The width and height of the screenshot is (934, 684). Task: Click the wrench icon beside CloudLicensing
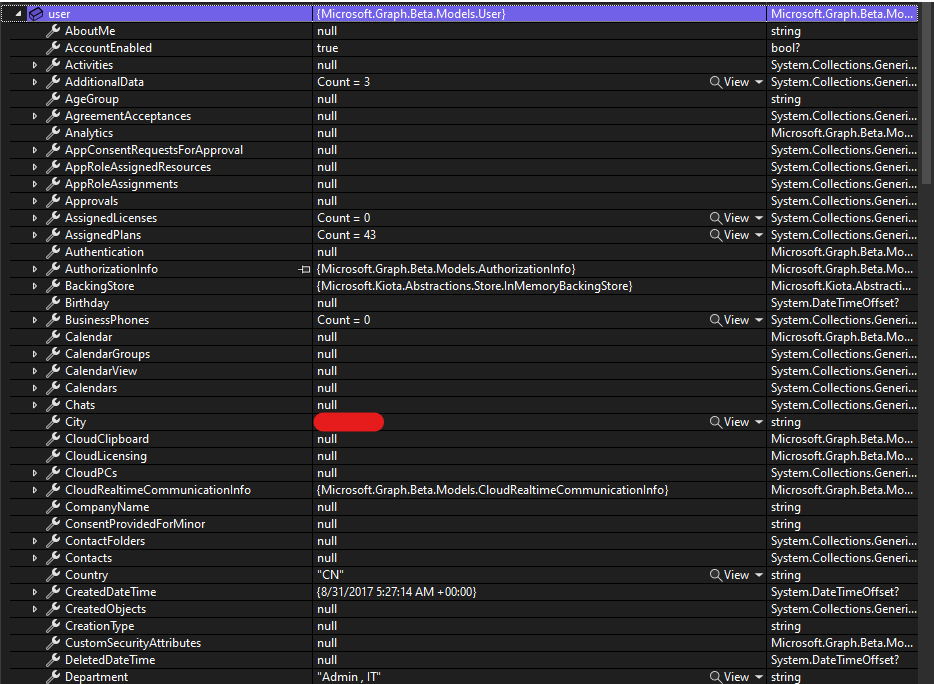54,456
